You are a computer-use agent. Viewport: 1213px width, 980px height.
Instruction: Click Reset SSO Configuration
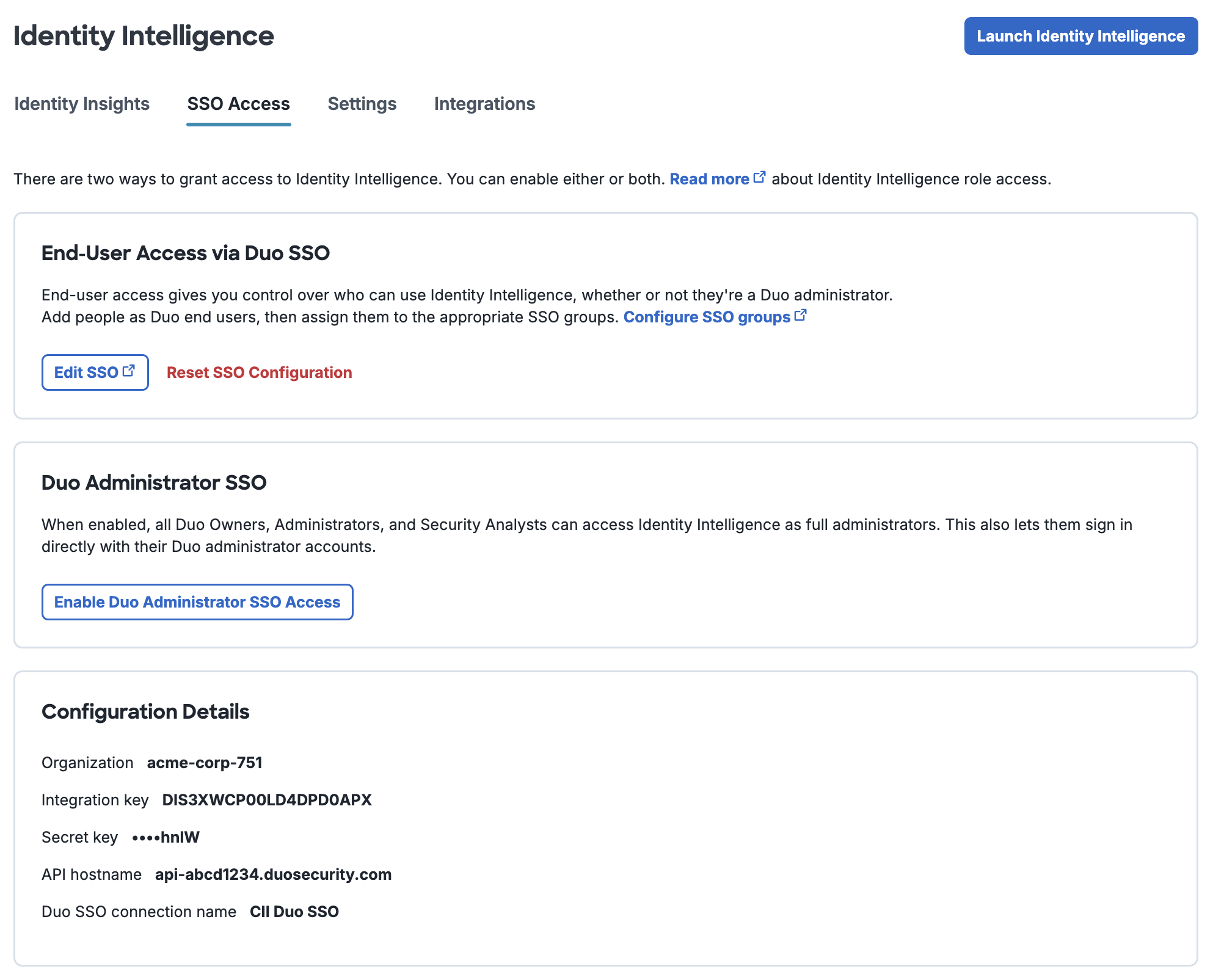pyautogui.click(x=259, y=372)
